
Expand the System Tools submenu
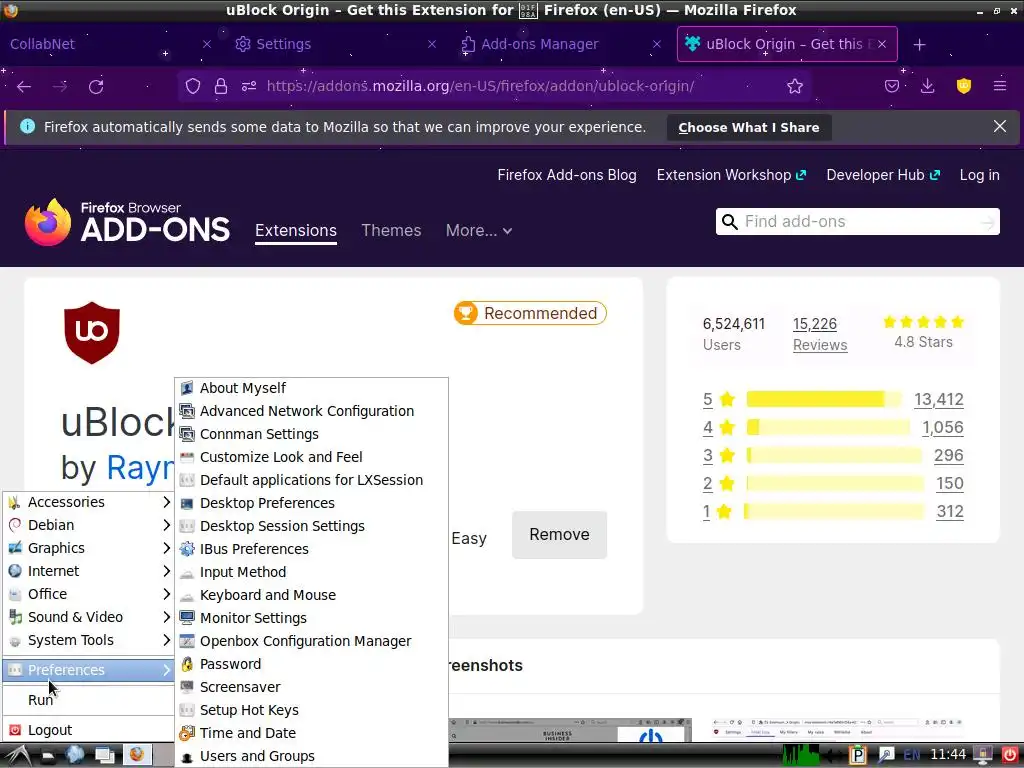pyautogui.click(x=88, y=640)
